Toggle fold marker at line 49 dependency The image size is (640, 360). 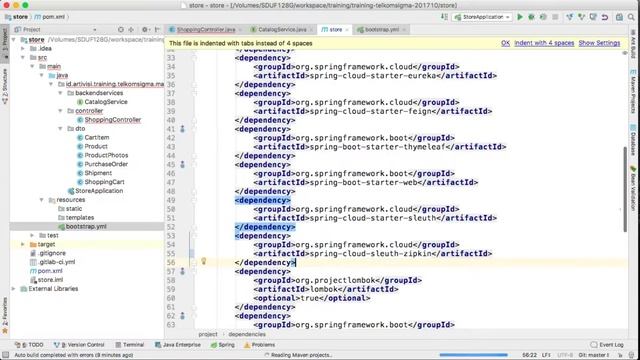pos(194,200)
